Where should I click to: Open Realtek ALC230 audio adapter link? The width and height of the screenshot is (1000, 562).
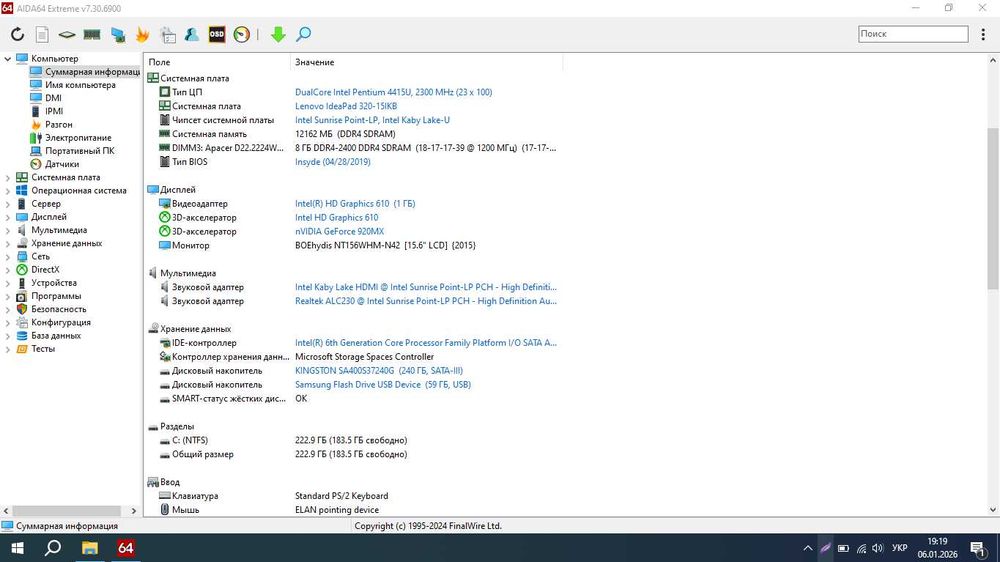click(x=425, y=301)
